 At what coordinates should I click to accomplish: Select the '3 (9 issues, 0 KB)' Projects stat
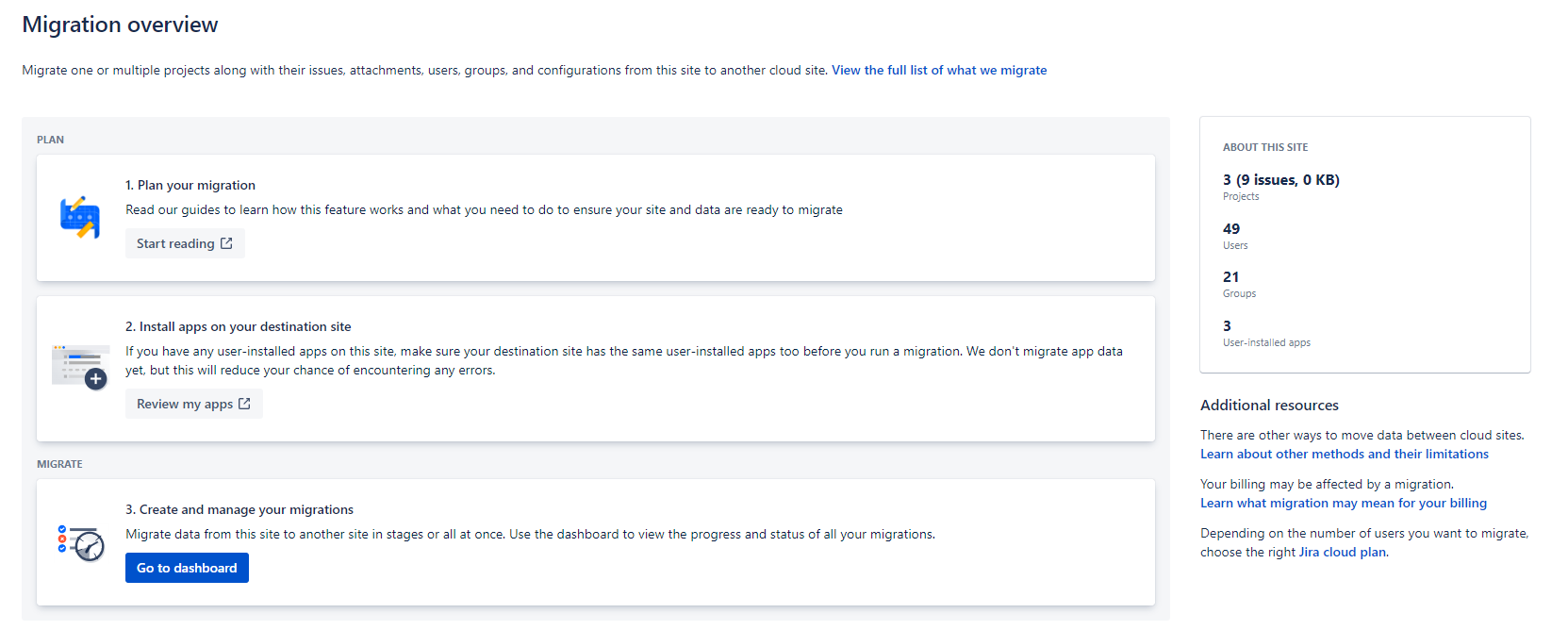point(1280,180)
